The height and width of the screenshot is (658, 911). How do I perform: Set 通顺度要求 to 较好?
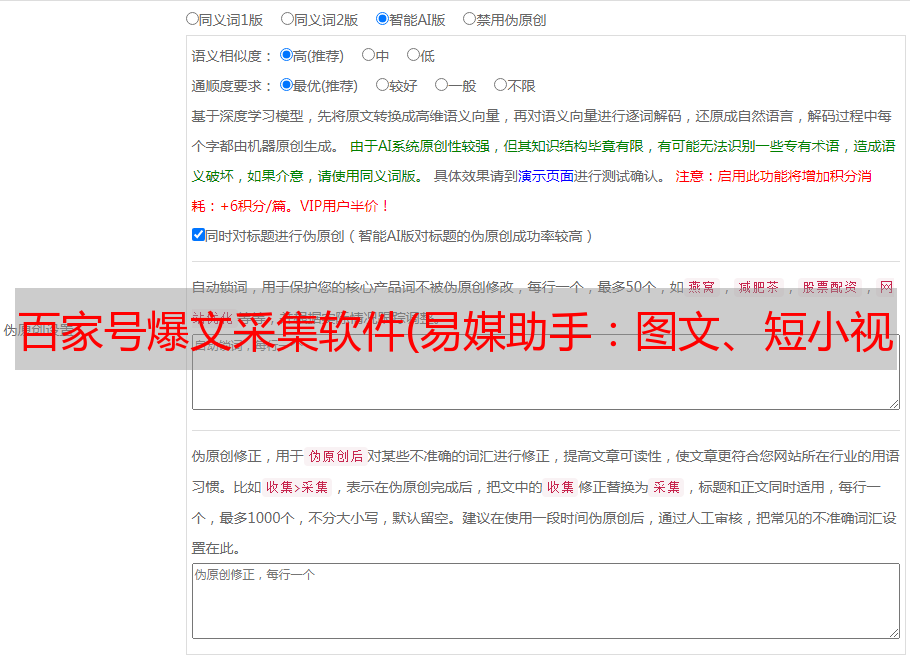(382, 85)
